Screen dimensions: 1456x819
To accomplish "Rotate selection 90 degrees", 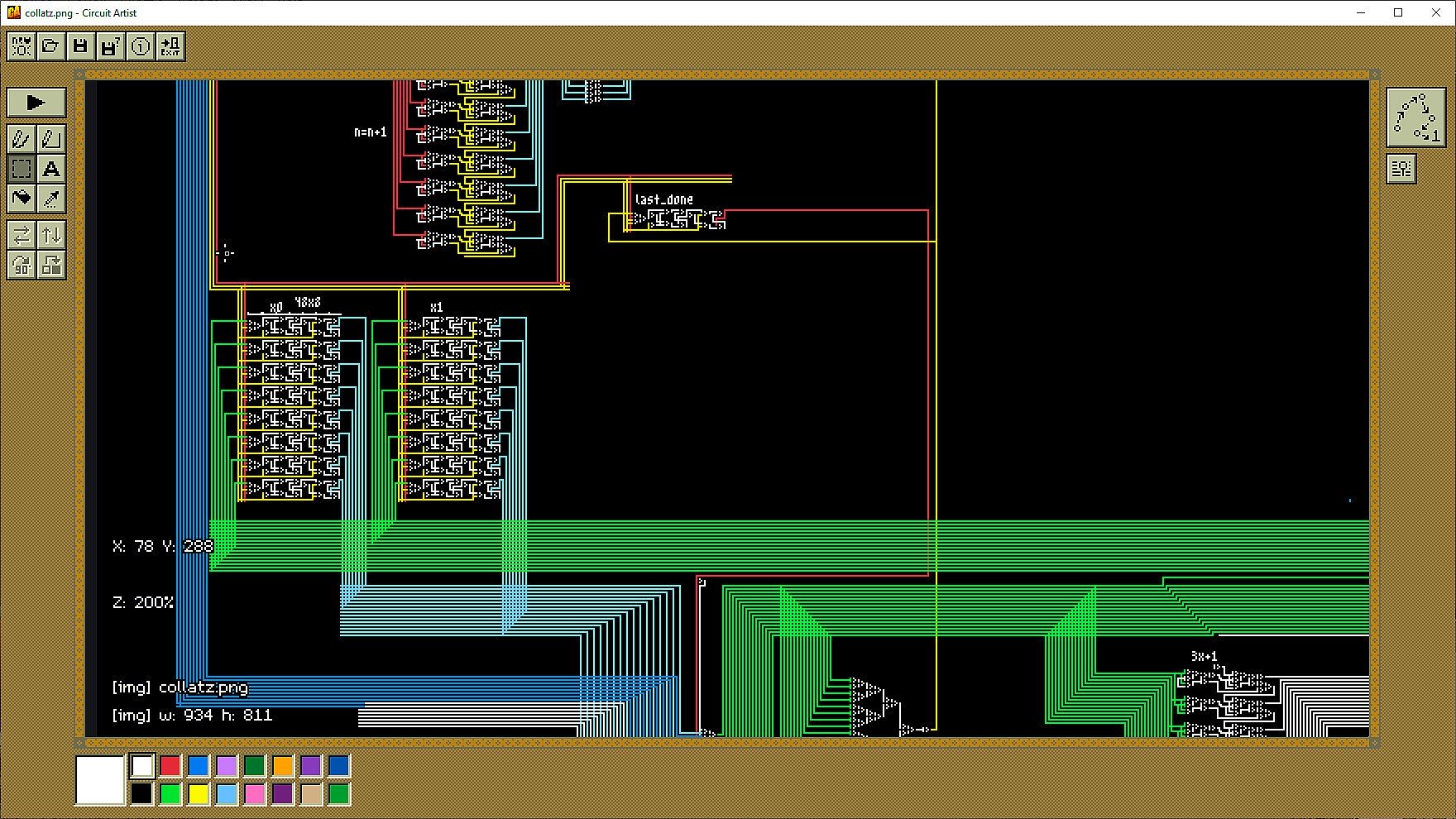I will coord(22,265).
